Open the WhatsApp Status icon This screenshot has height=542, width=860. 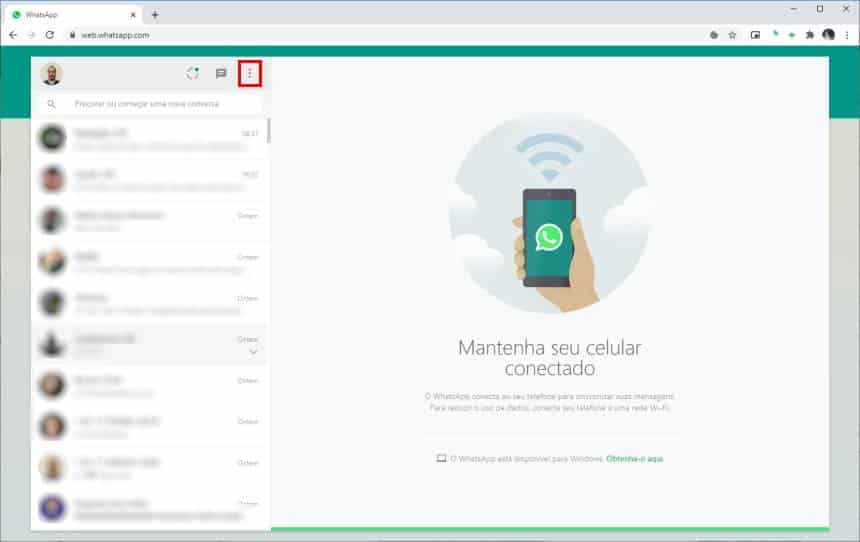coord(193,73)
